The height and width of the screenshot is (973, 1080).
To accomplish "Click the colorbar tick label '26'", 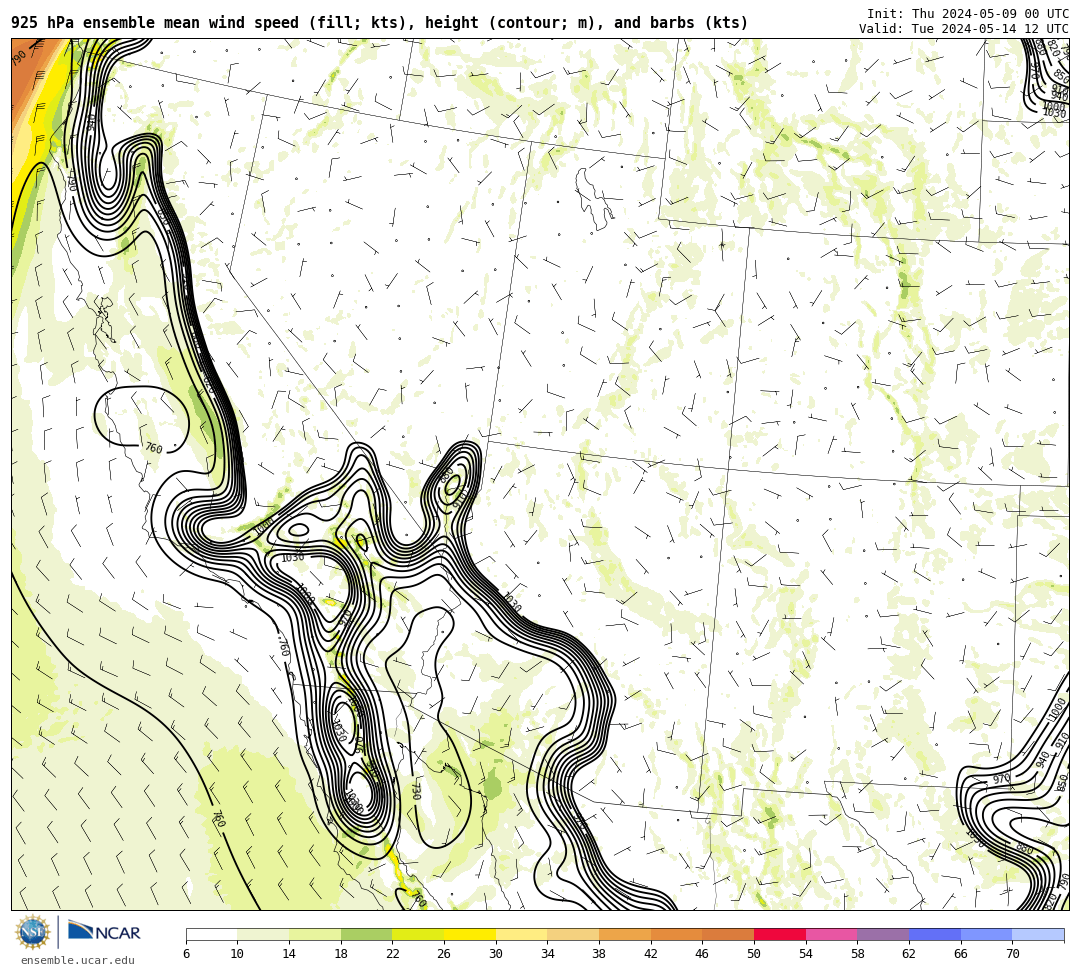I will [444, 954].
